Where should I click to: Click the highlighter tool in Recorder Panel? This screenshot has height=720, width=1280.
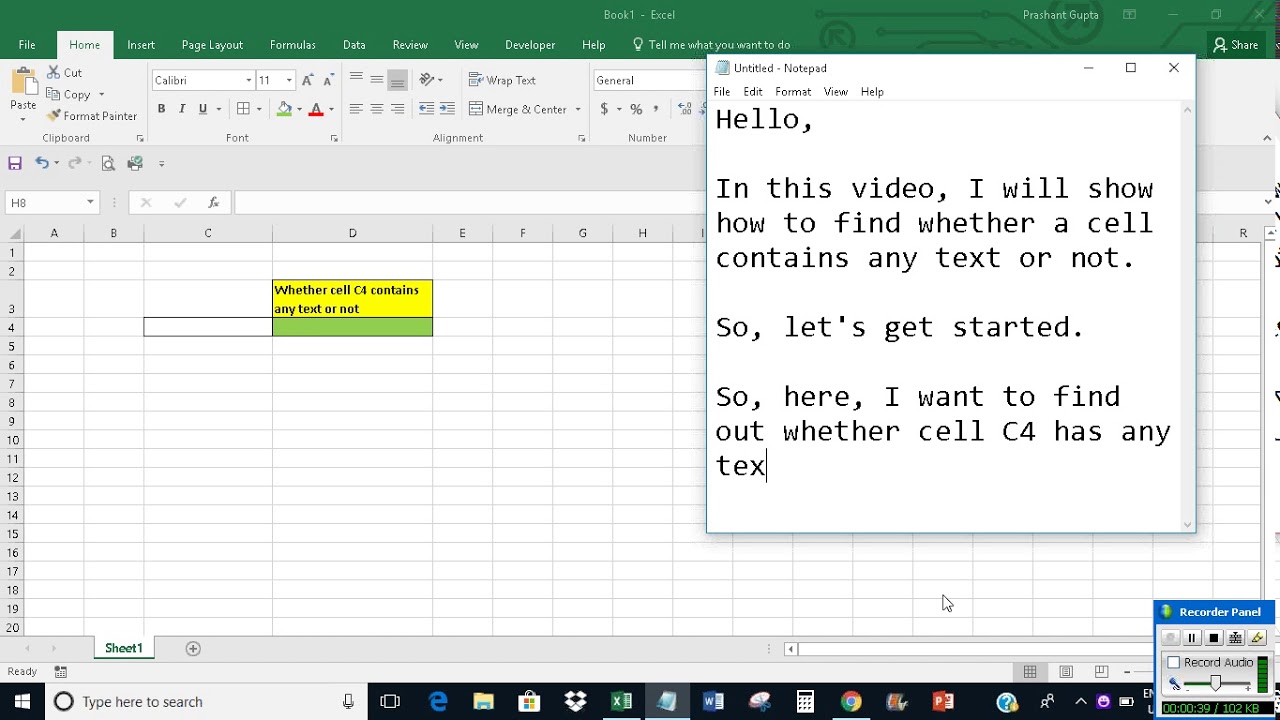tap(1258, 638)
